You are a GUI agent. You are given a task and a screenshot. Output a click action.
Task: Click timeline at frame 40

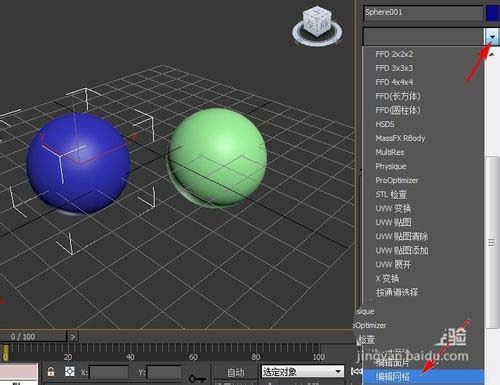click(130, 357)
